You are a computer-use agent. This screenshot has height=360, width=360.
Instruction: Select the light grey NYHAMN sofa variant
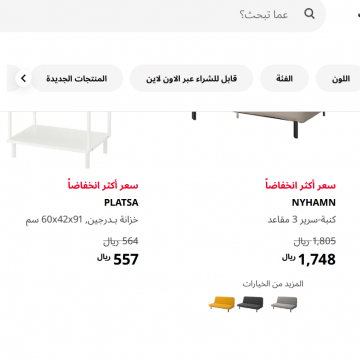coord(284,304)
